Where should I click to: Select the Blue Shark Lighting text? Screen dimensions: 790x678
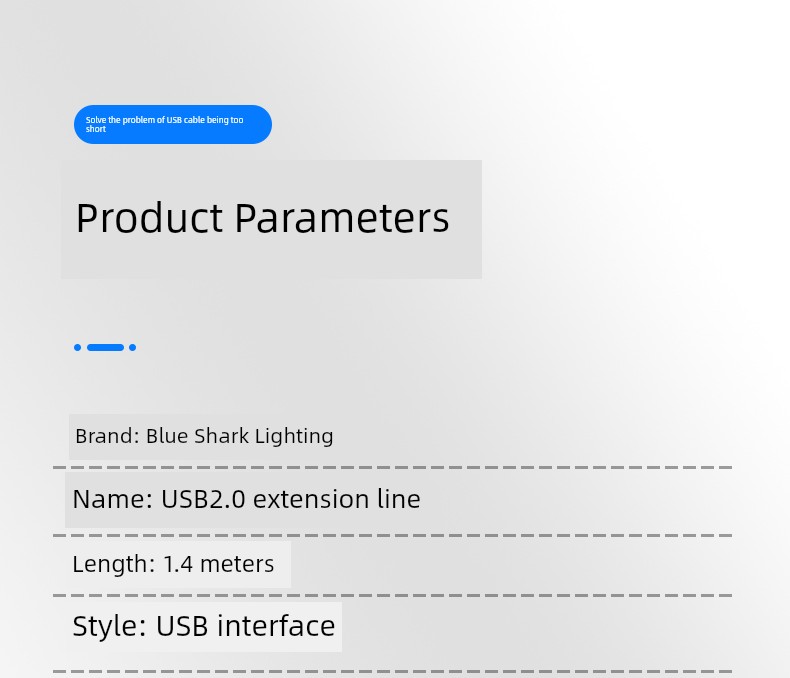coord(239,436)
